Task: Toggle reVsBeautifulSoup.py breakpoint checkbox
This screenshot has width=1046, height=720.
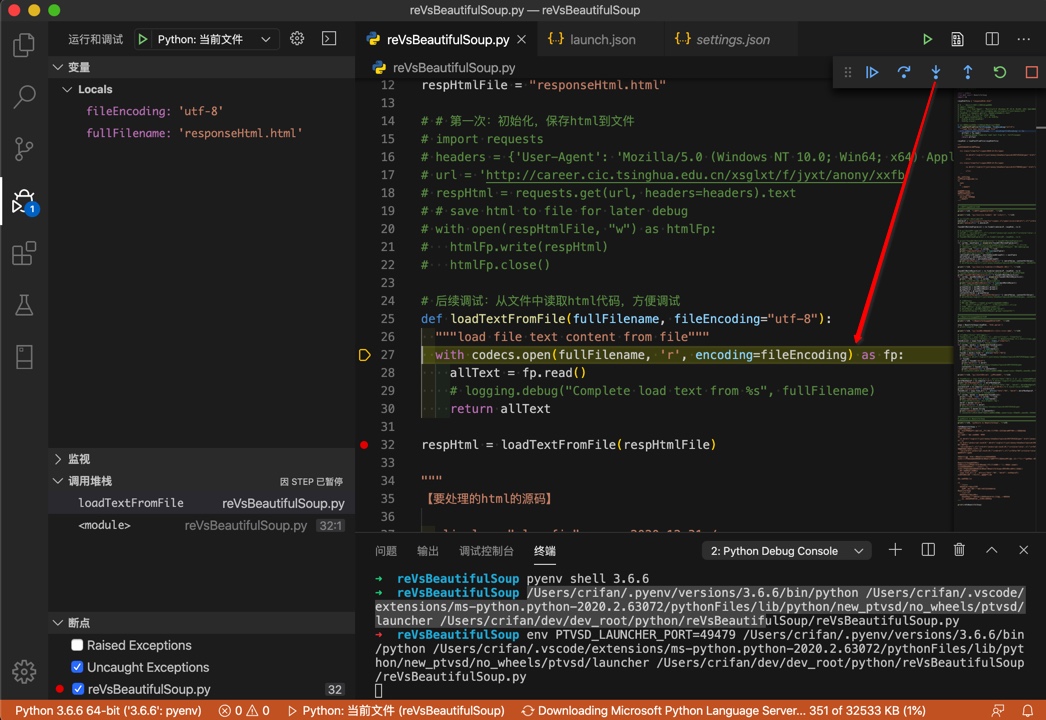Action: coord(77,689)
